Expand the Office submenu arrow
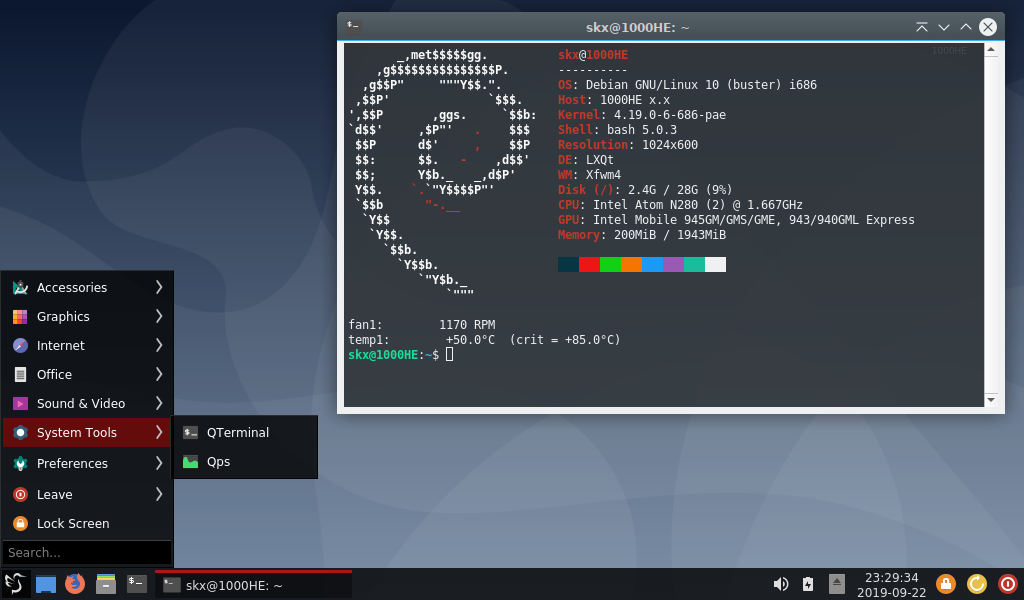The width and height of the screenshot is (1024, 600). [x=159, y=374]
